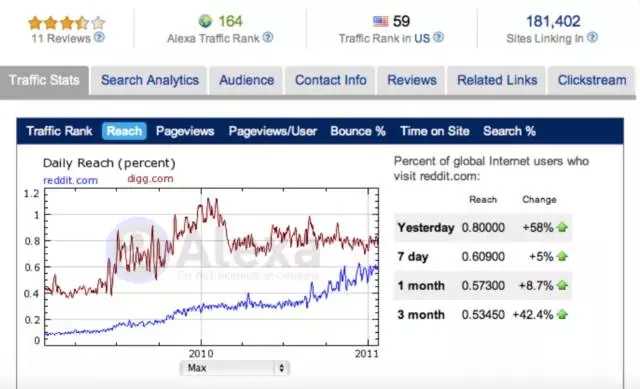
Task: Select the Reach chart option
Action: [x=124, y=131]
